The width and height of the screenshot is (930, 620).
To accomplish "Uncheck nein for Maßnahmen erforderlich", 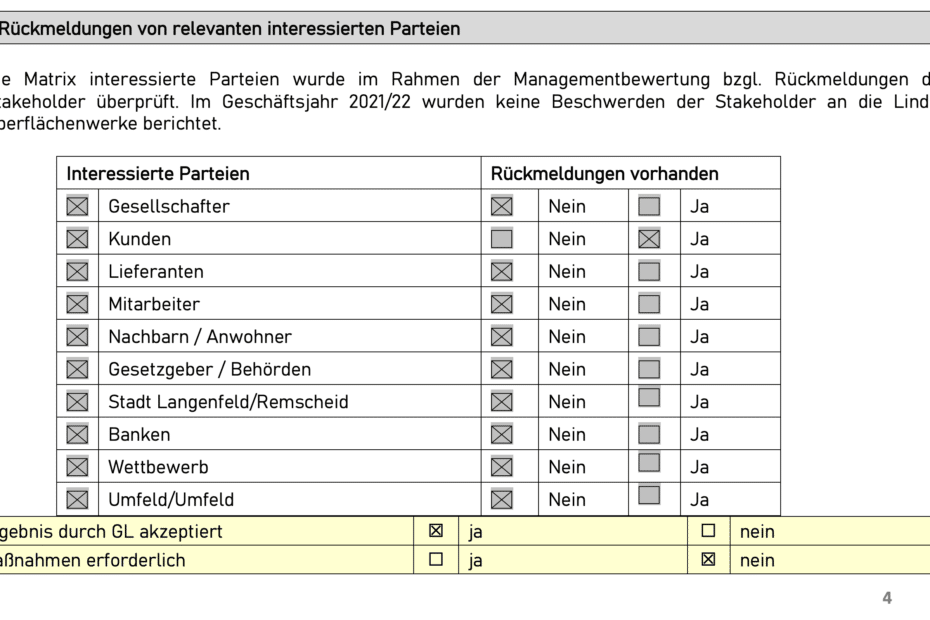I will (708, 560).
